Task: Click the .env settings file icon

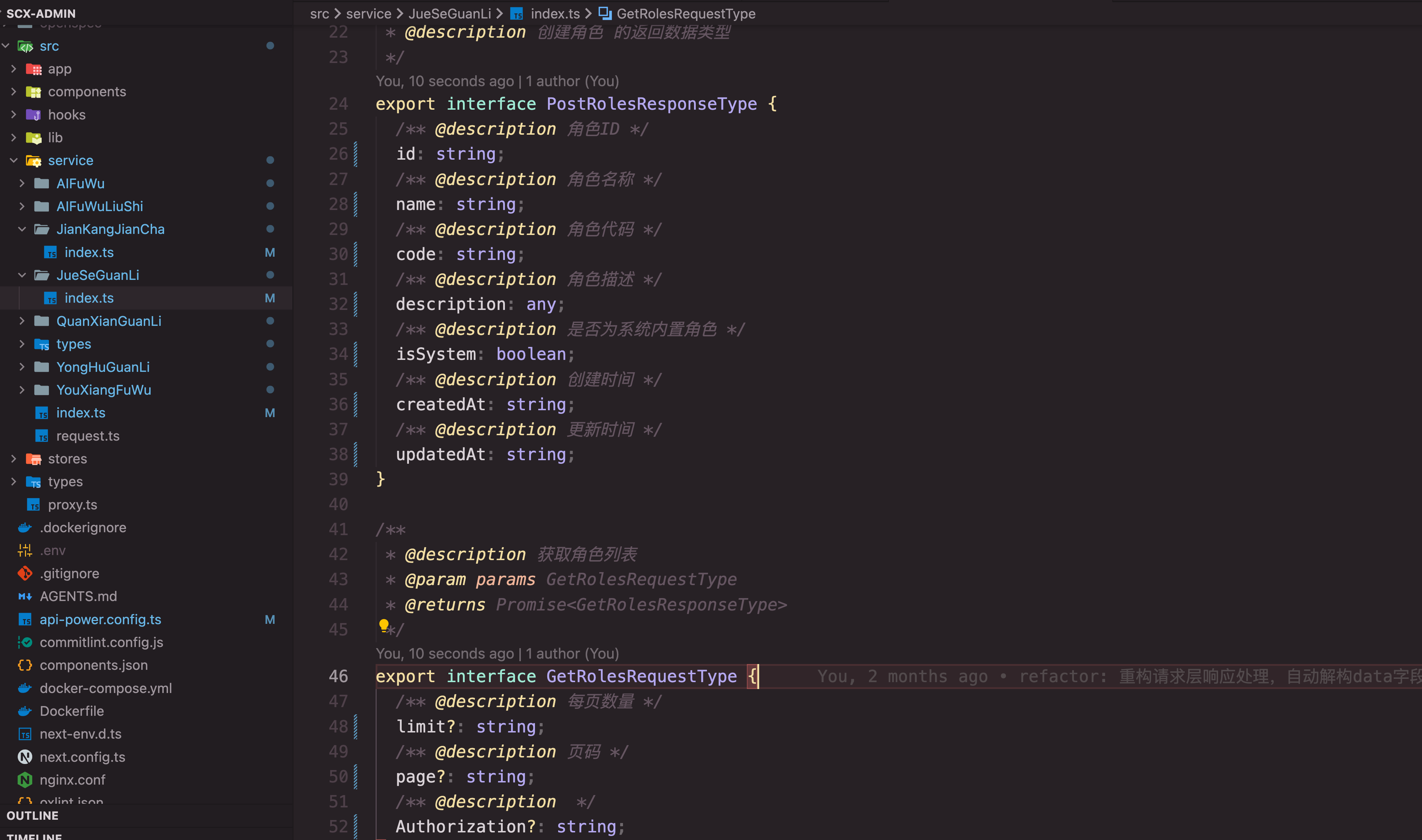Action: tap(25, 550)
